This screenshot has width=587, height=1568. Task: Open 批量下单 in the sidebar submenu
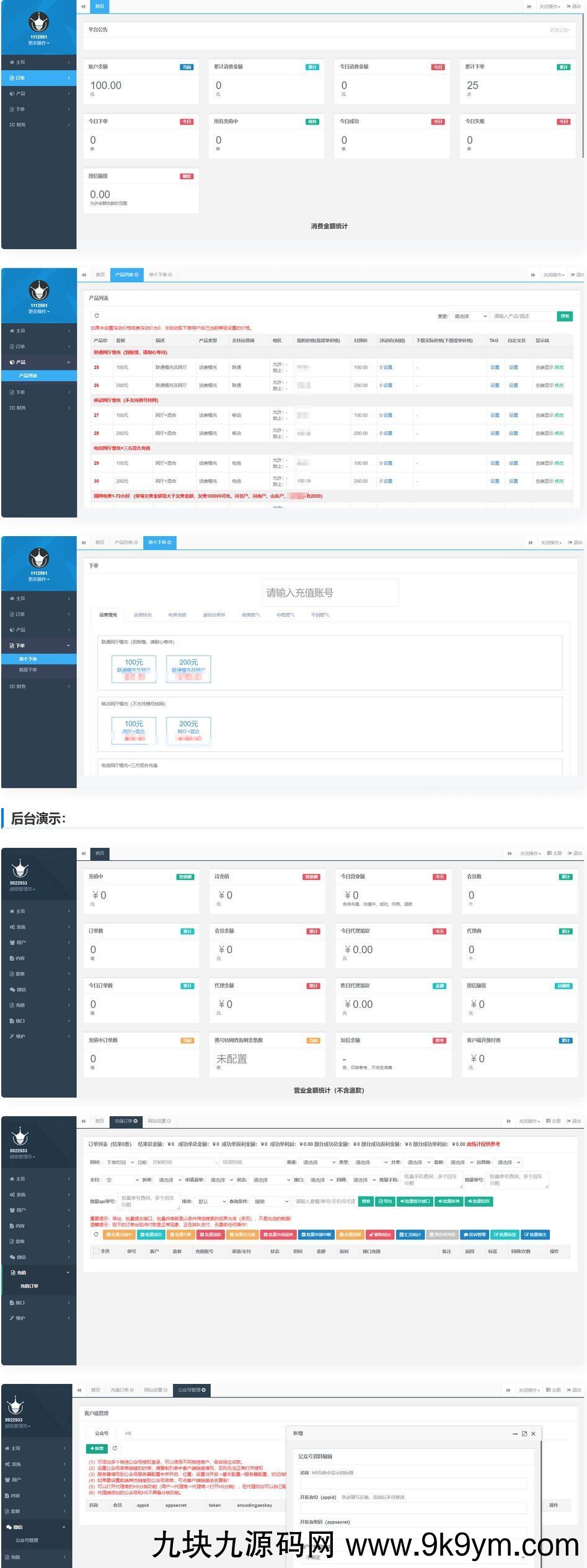coord(28,669)
